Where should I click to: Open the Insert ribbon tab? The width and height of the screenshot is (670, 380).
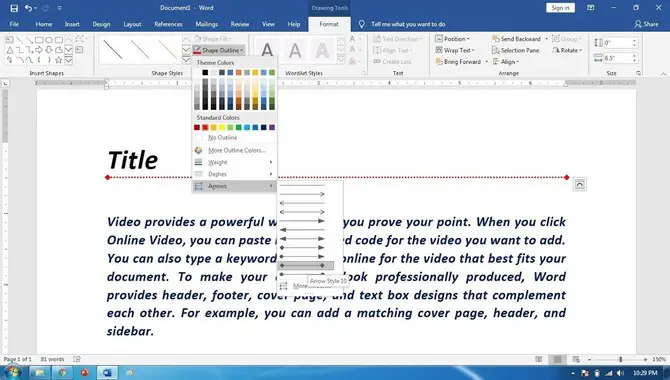tap(72, 24)
